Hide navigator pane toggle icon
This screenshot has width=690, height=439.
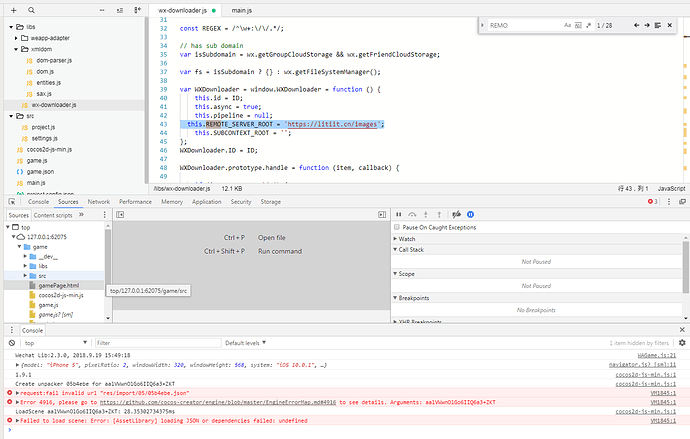[120, 215]
